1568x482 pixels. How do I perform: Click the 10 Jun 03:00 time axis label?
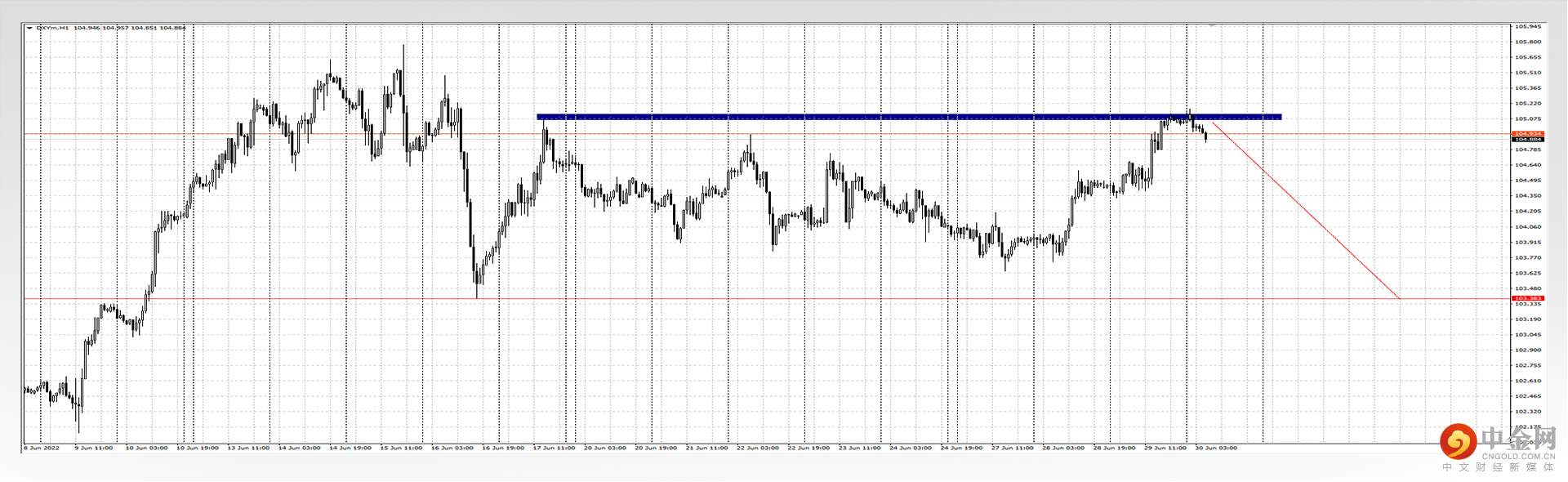point(146,448)
